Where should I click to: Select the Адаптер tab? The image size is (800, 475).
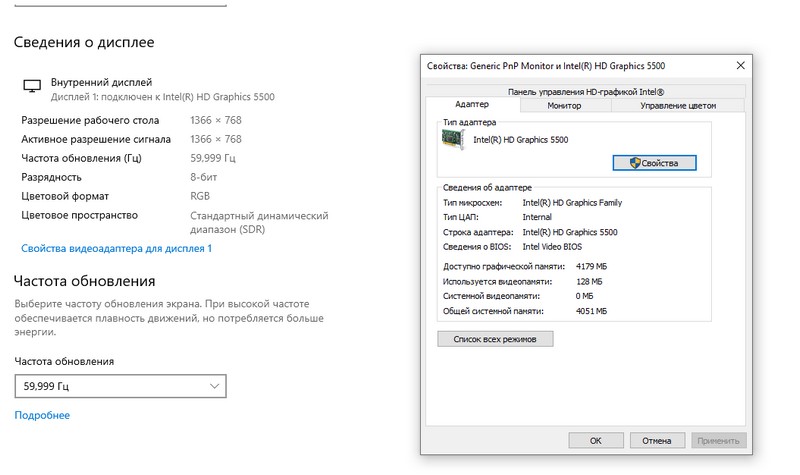point(471,105)
